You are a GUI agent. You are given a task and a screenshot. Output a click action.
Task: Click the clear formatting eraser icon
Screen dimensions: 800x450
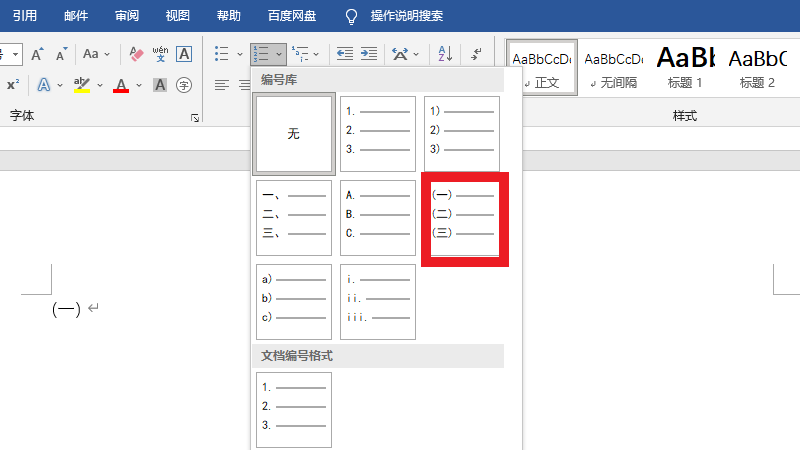point(138,54)
